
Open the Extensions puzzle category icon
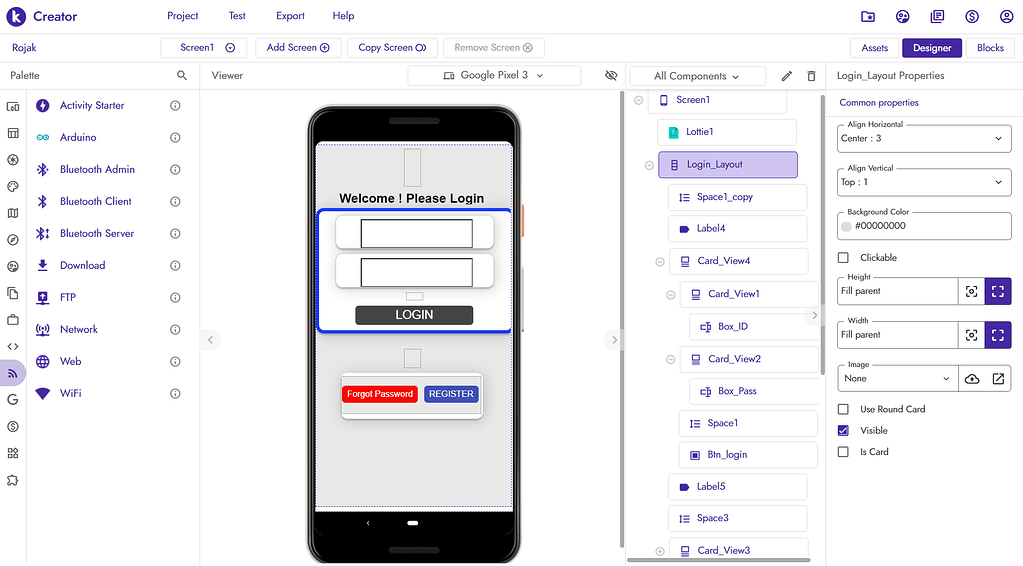pyautogui.click(x=12, y=480)
